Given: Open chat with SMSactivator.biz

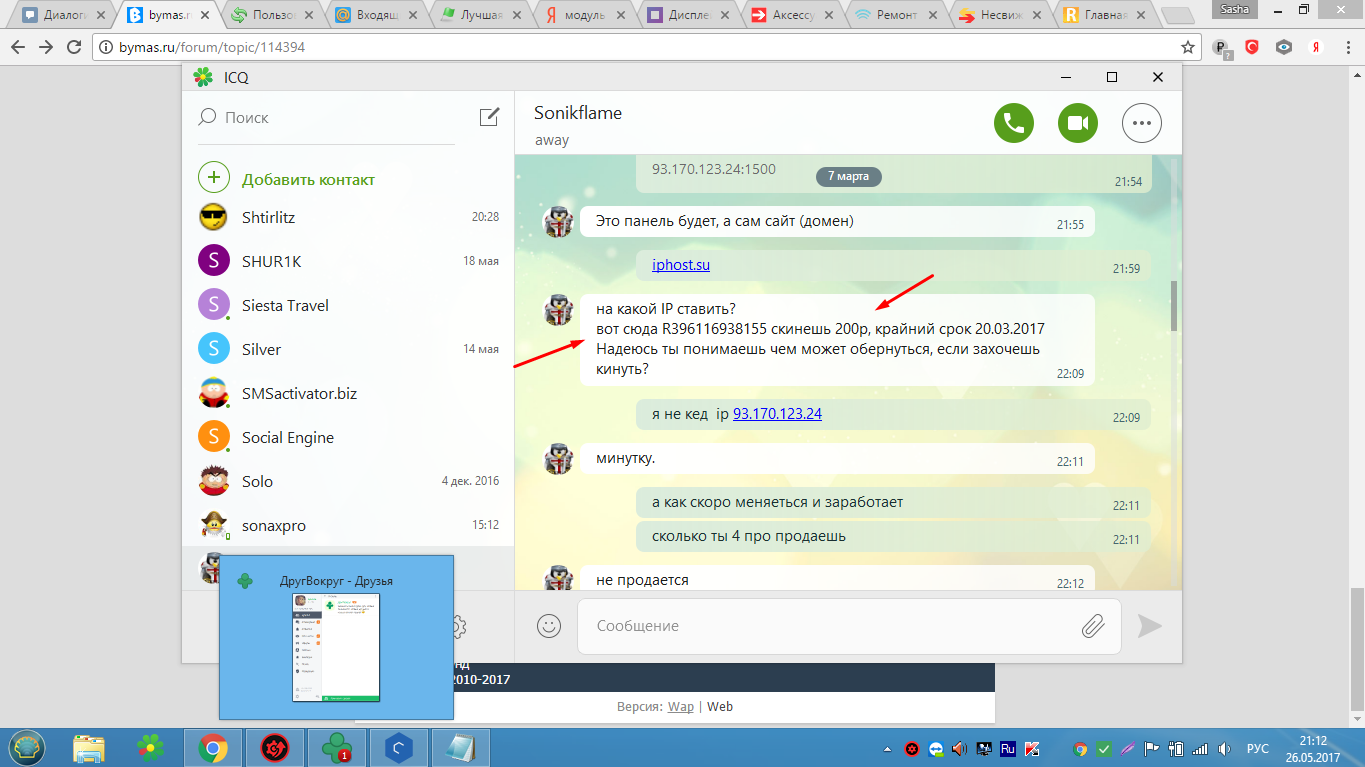Looking at the screenshot, I should (x=299, y=393).
